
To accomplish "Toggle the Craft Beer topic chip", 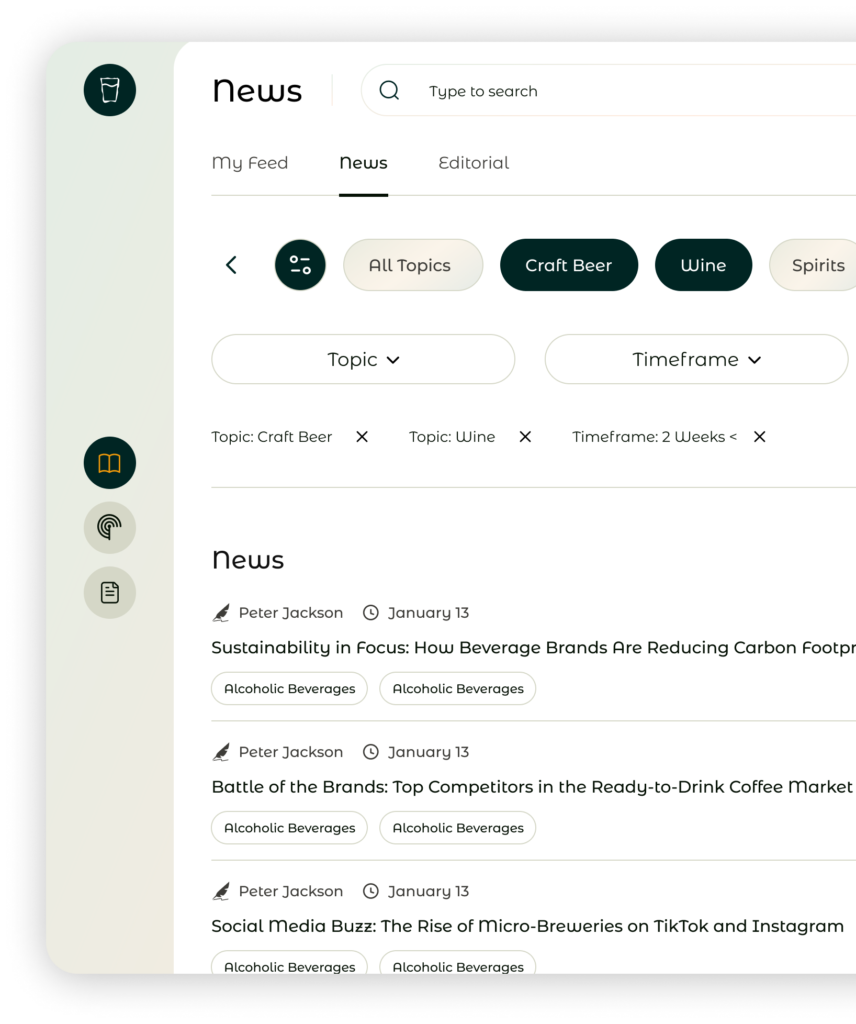I will (x=568, y=265).
